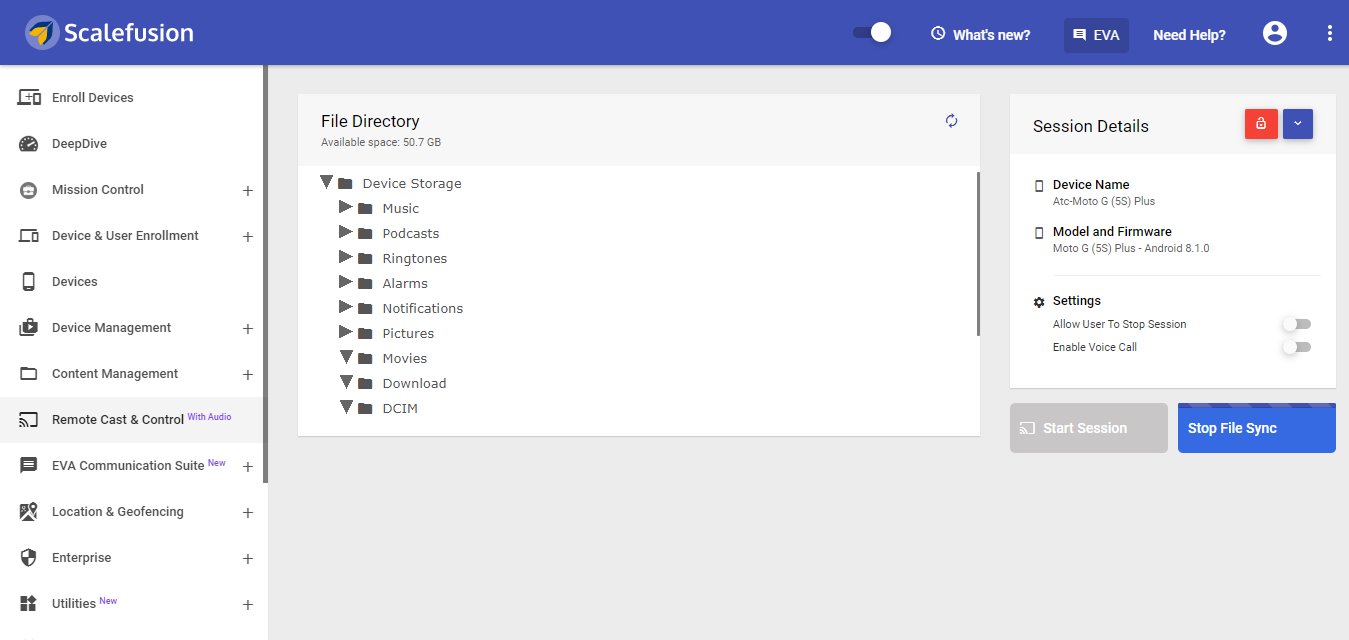Image resolution: width=1349 pixels, height=640 pixels.
Task: Open the EVA button in header
Action: tap(1096, 35)
